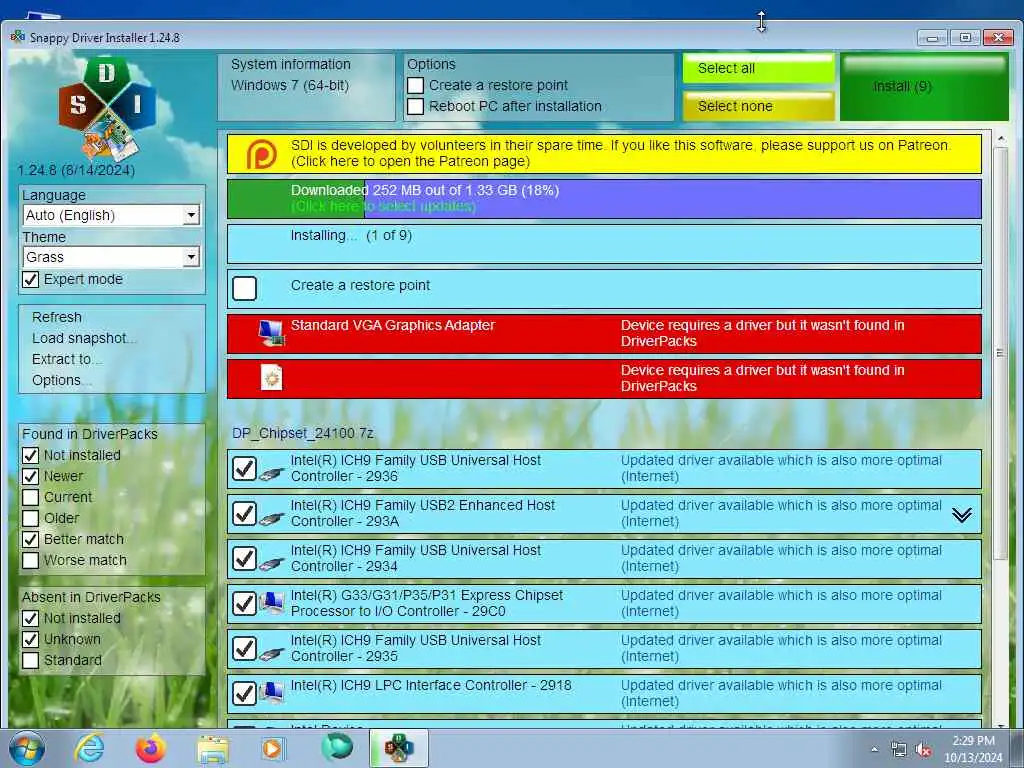Open Windows Start menu orb
1024x768 pixels.
point(27,748)
